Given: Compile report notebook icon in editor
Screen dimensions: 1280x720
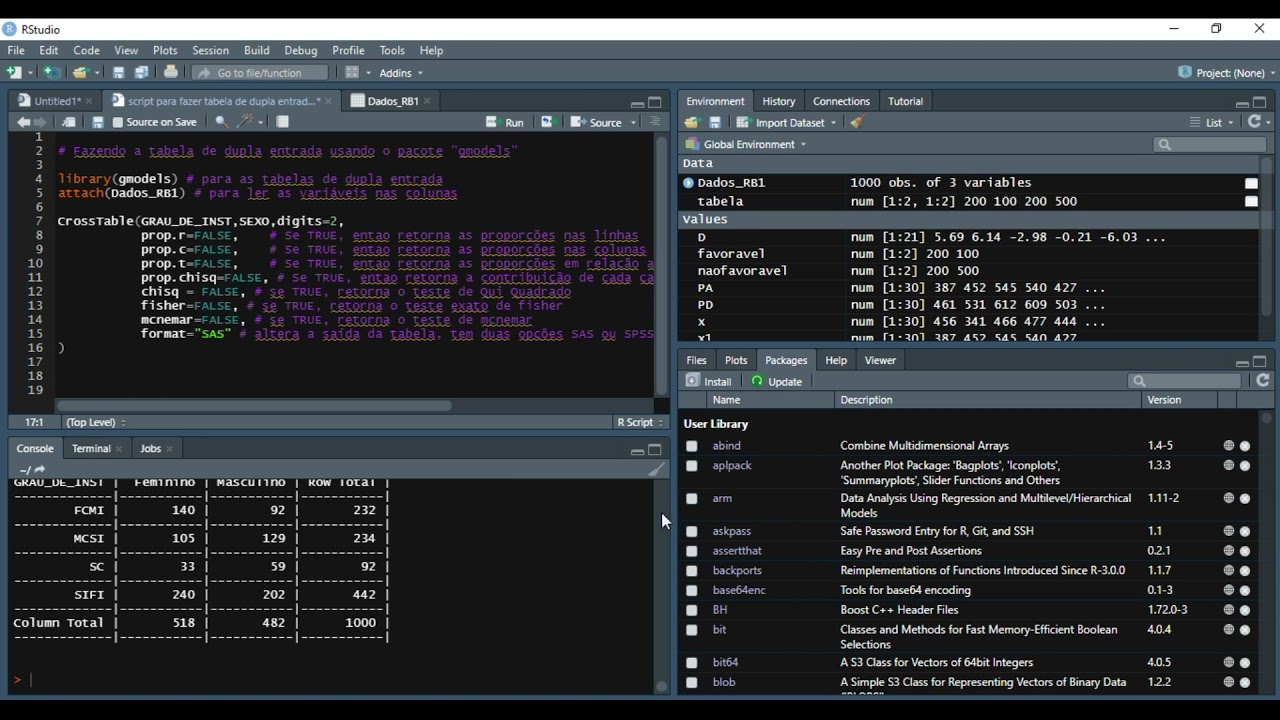Looking at the screenshot, I should 283,122.
